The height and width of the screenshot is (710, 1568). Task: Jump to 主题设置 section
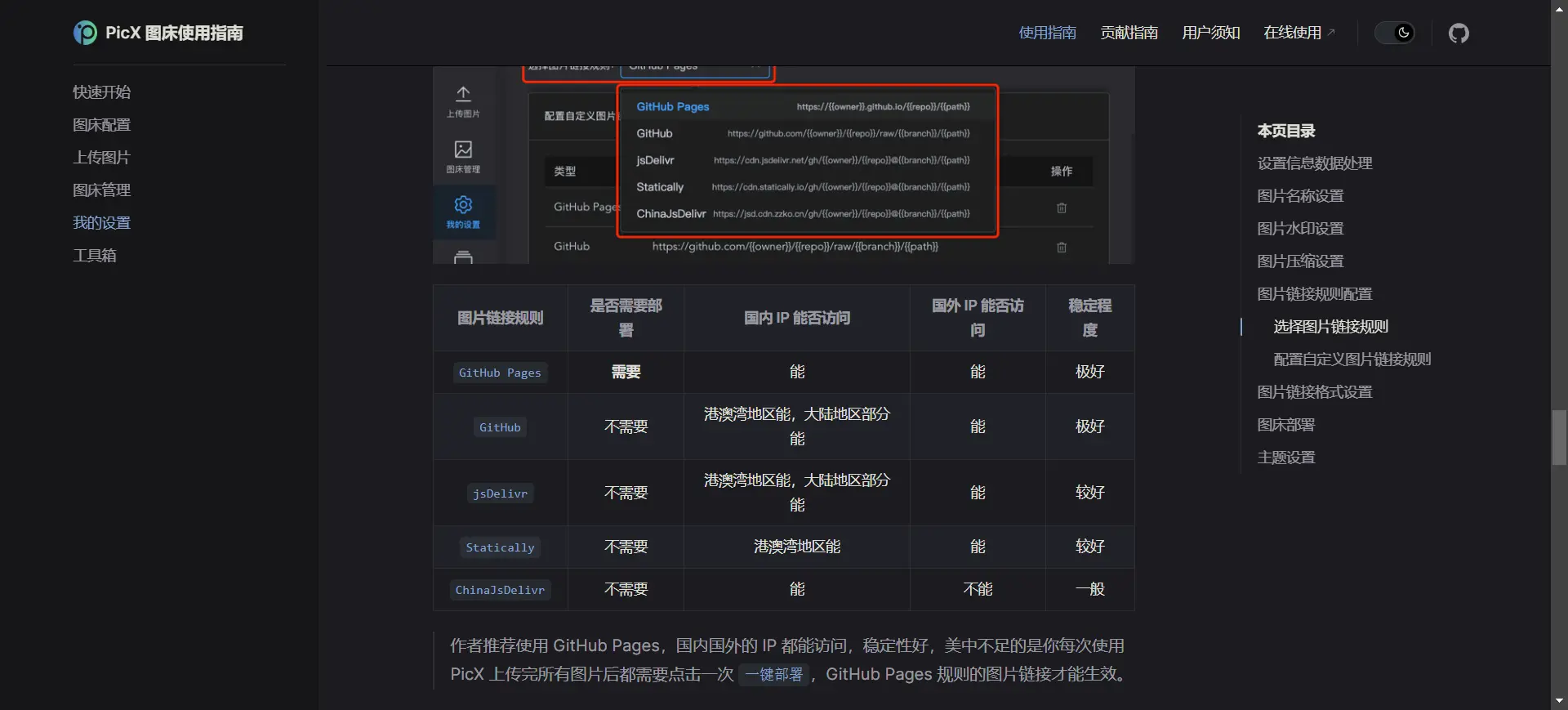click(1286, 458)
